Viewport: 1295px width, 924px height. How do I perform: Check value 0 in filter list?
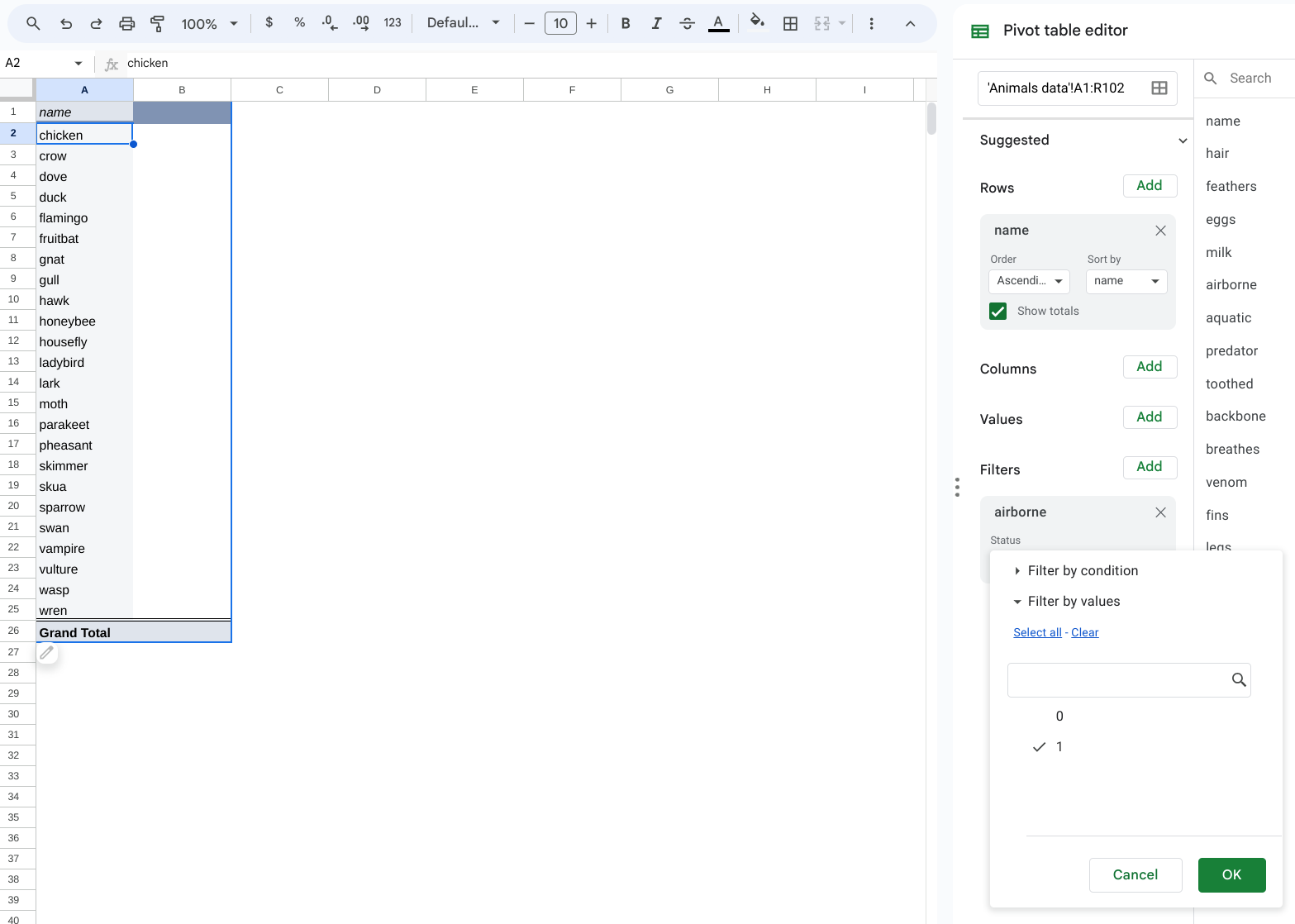(1058, 717)
